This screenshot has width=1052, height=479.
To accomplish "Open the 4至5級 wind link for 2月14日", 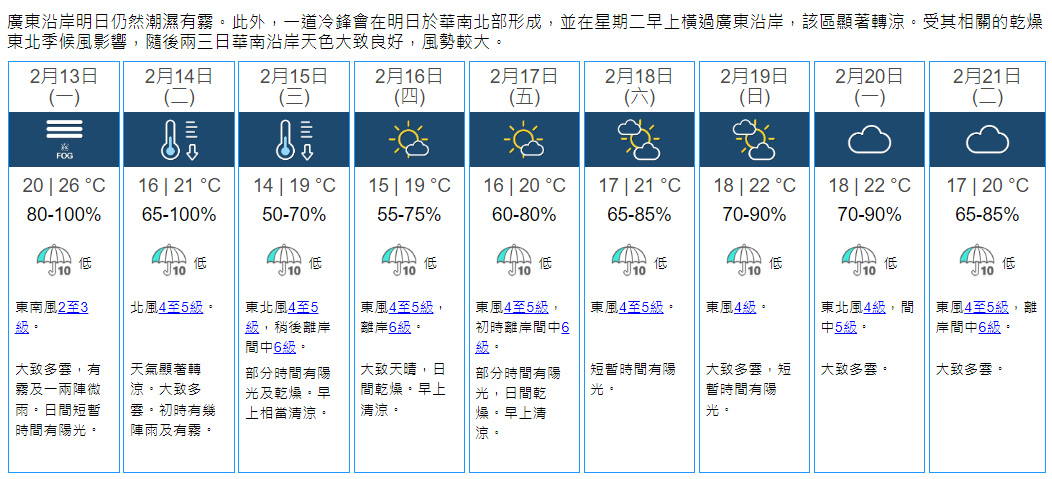I will [184, 307].
